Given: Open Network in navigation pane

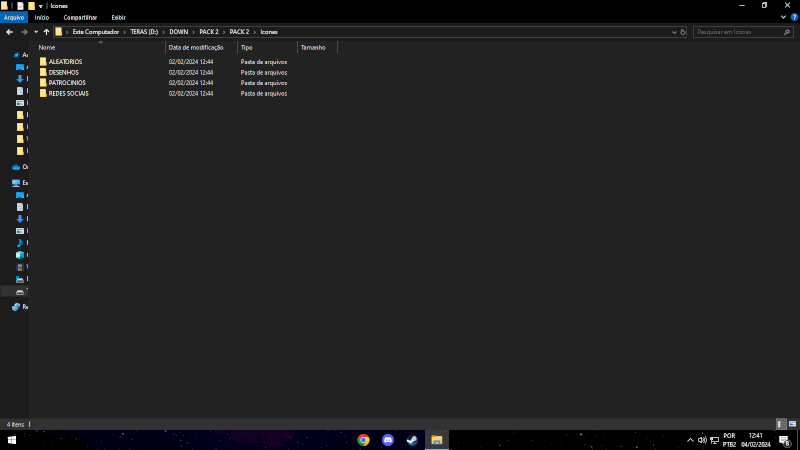Looking at the screenshot, I should 16,307.
